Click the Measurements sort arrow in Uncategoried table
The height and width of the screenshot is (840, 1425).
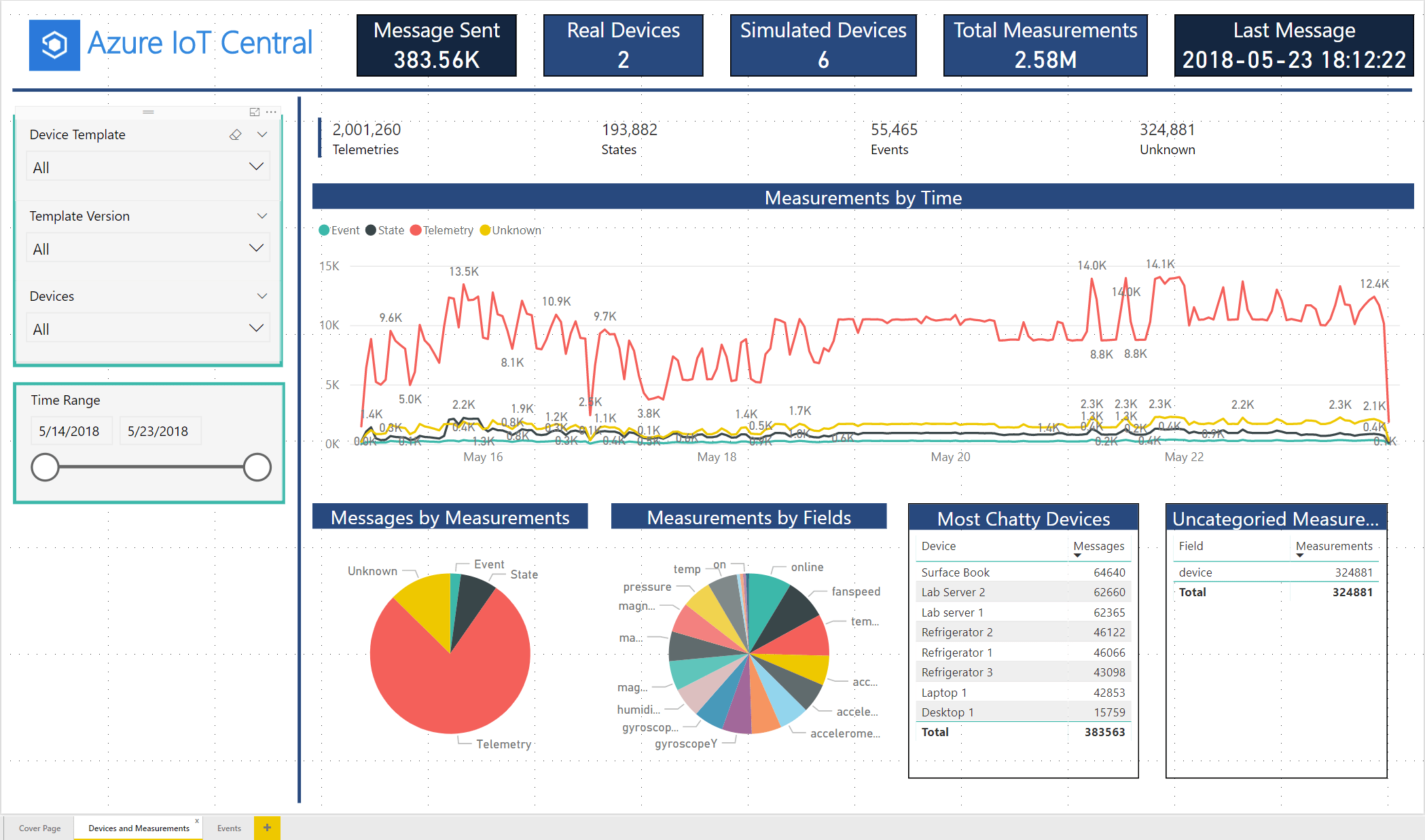click(1301, 555)
